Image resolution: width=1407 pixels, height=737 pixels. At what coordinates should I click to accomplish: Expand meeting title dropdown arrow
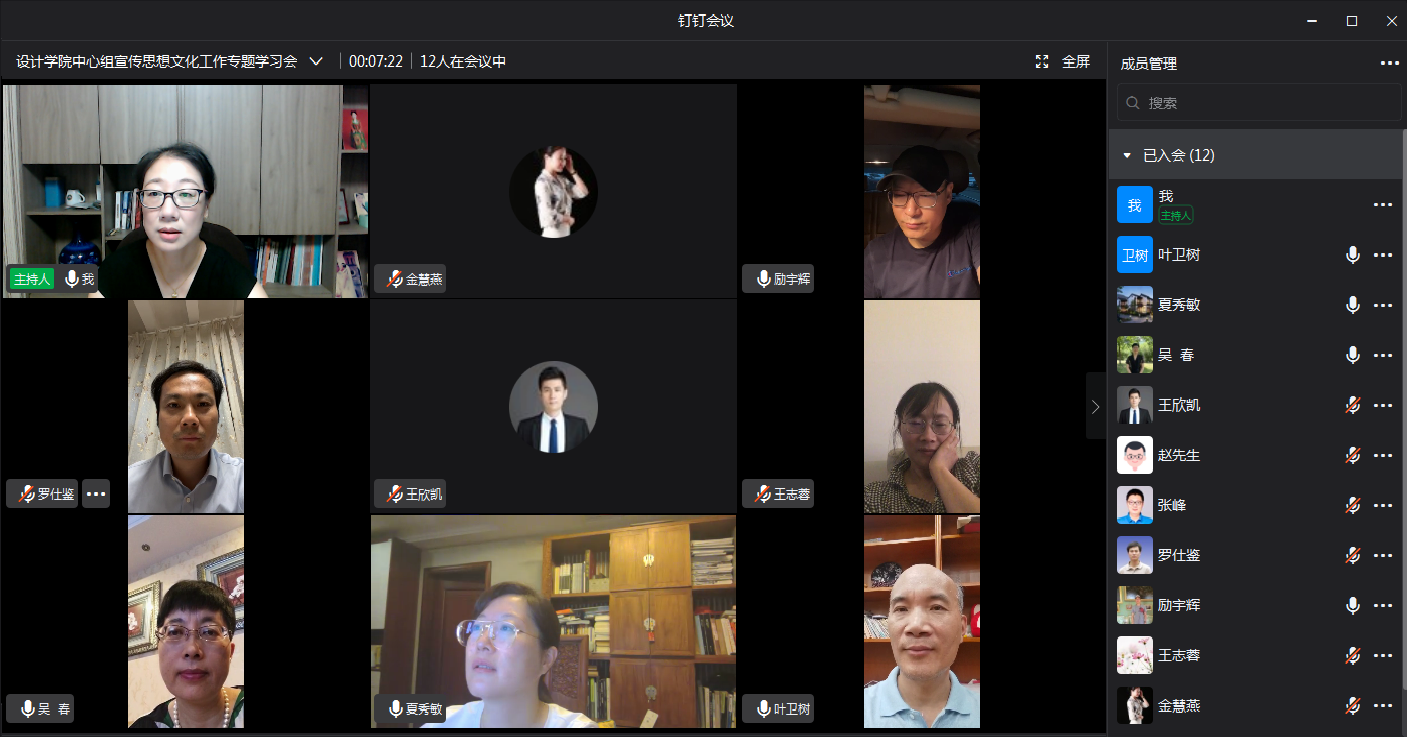click(316, 62)
